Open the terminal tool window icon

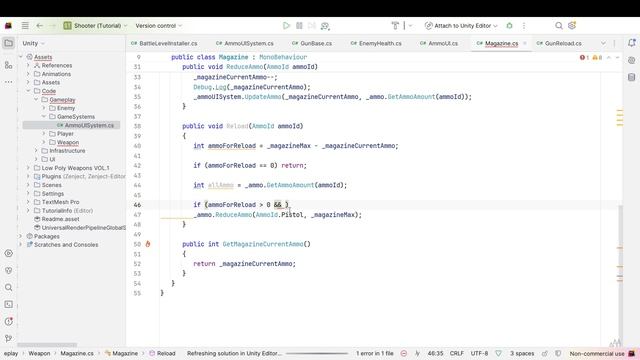coord(9,304)
